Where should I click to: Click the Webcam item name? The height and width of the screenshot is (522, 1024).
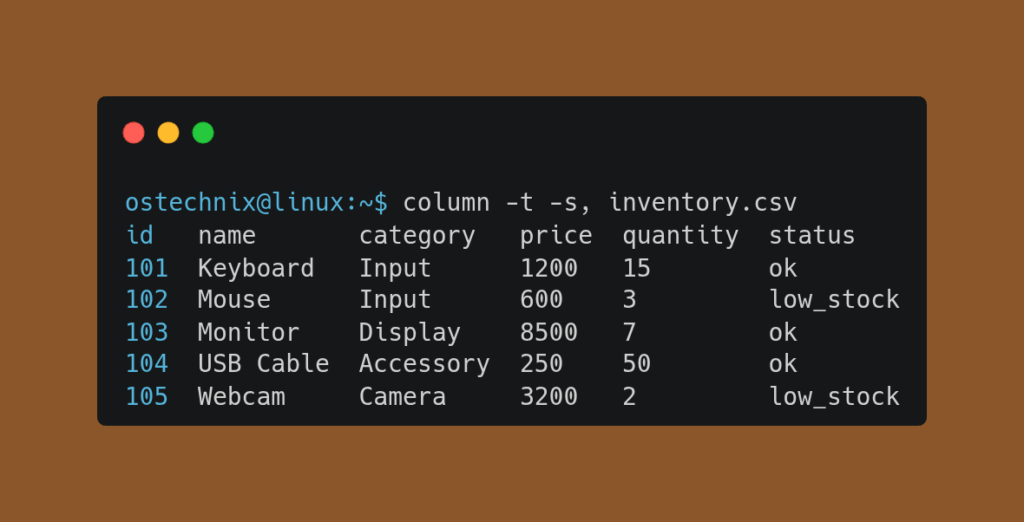(x=241, y=396)
